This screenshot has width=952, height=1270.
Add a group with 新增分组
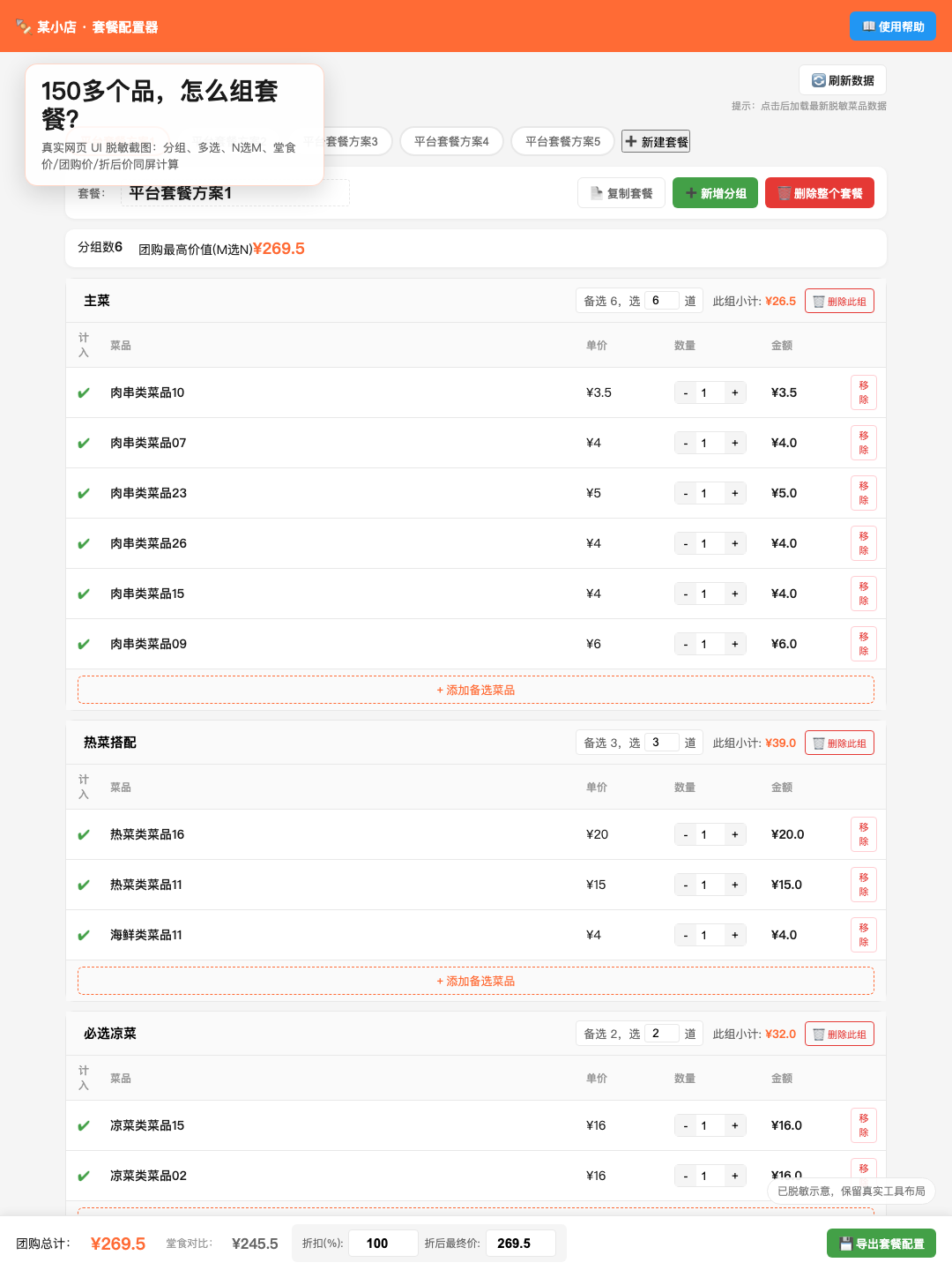(x=716, y=193)
